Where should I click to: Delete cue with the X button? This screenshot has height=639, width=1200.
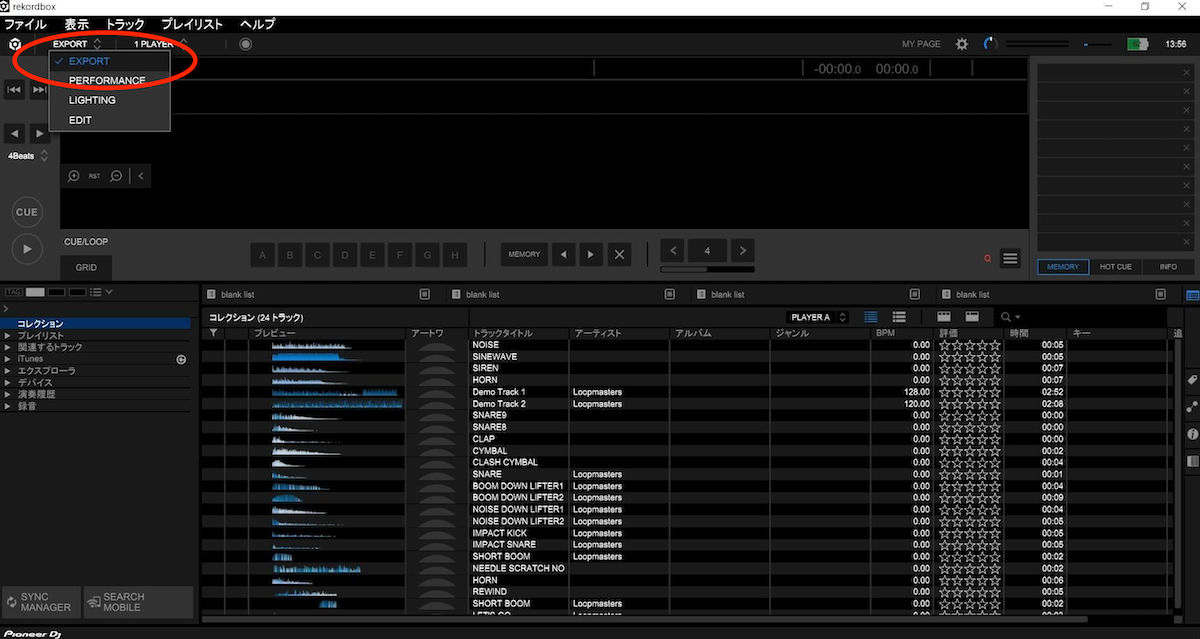point(619,255)
